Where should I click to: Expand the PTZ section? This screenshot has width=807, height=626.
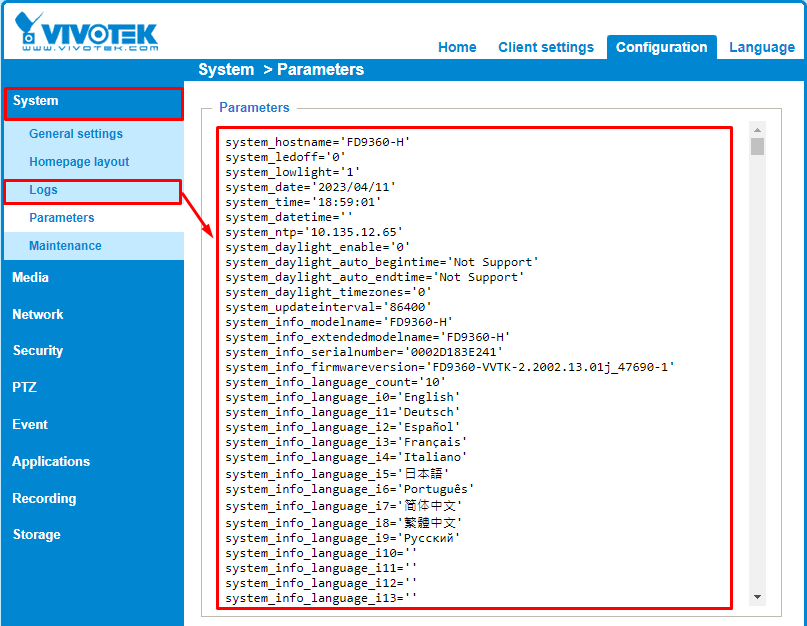pyautogui.click(x=25, y=388)
